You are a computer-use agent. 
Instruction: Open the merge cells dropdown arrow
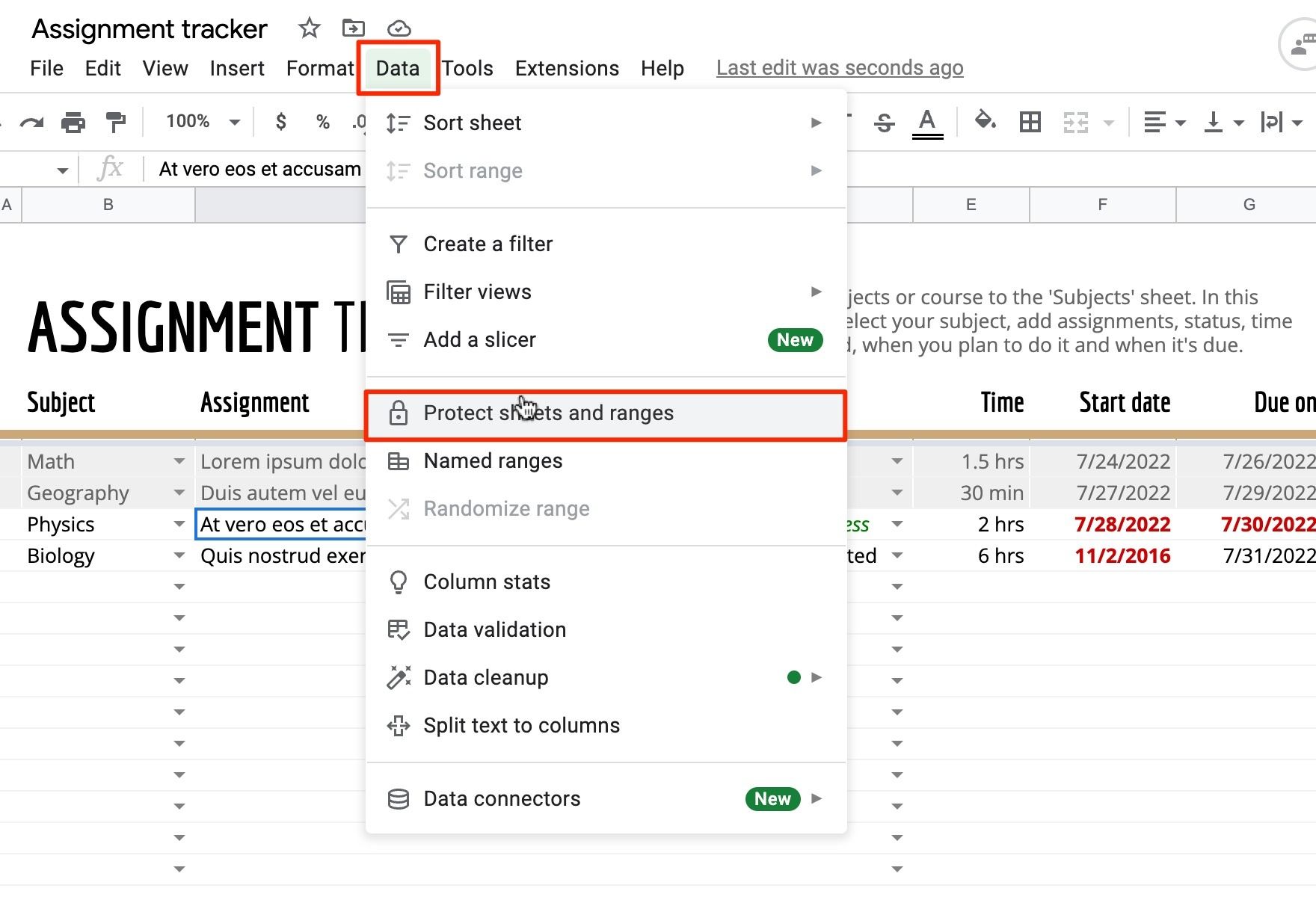pyautogui.click(x=1109, y=123)
